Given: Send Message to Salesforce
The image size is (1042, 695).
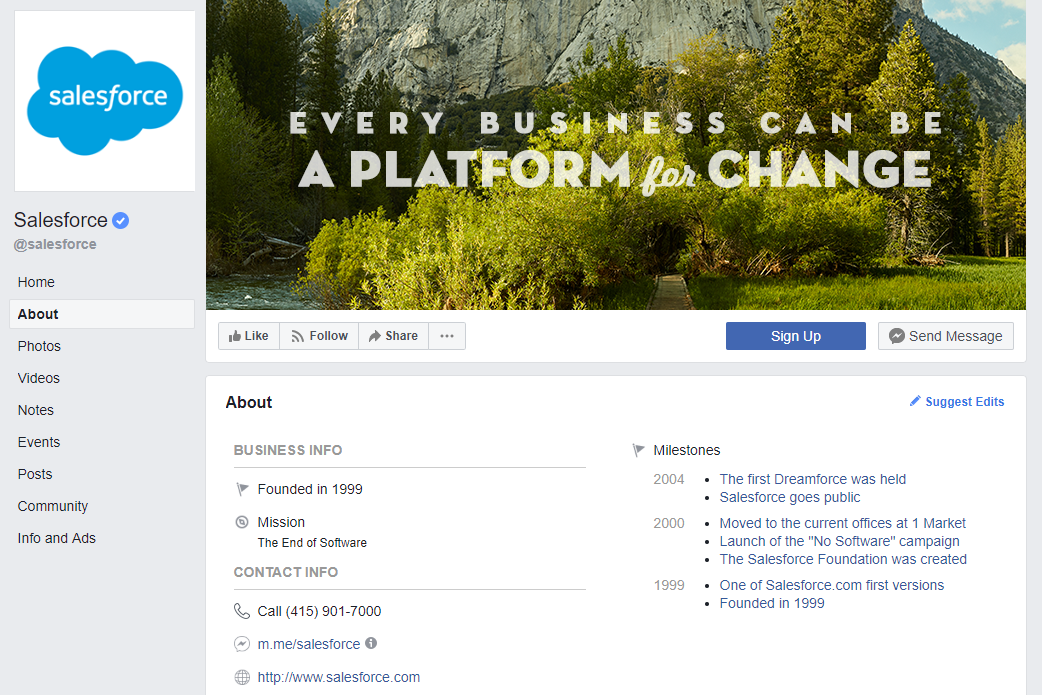Looking at the screenshot, I should click(x=946, y=336).
